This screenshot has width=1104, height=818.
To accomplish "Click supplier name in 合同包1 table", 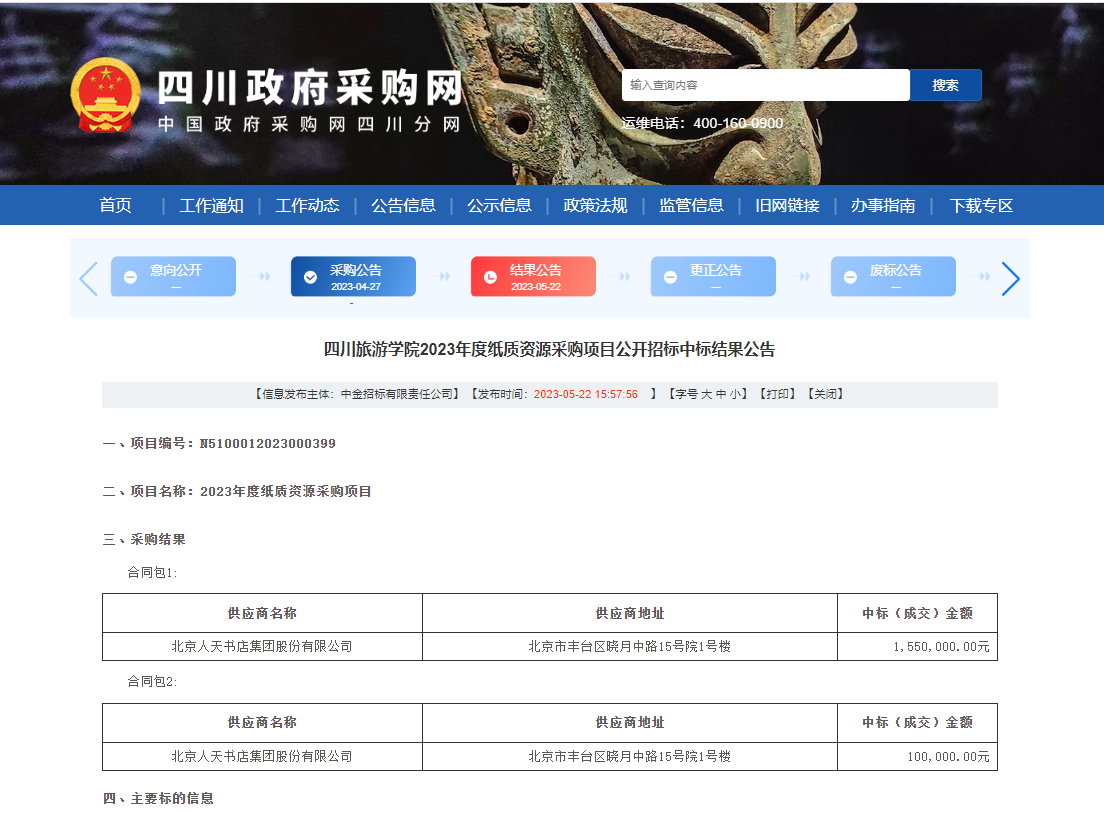I will point(262,646).
